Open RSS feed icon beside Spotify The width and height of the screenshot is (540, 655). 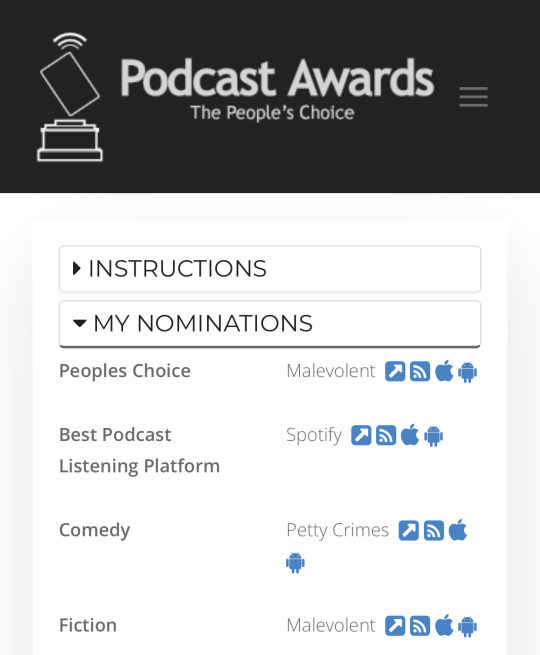click(386, 435)
